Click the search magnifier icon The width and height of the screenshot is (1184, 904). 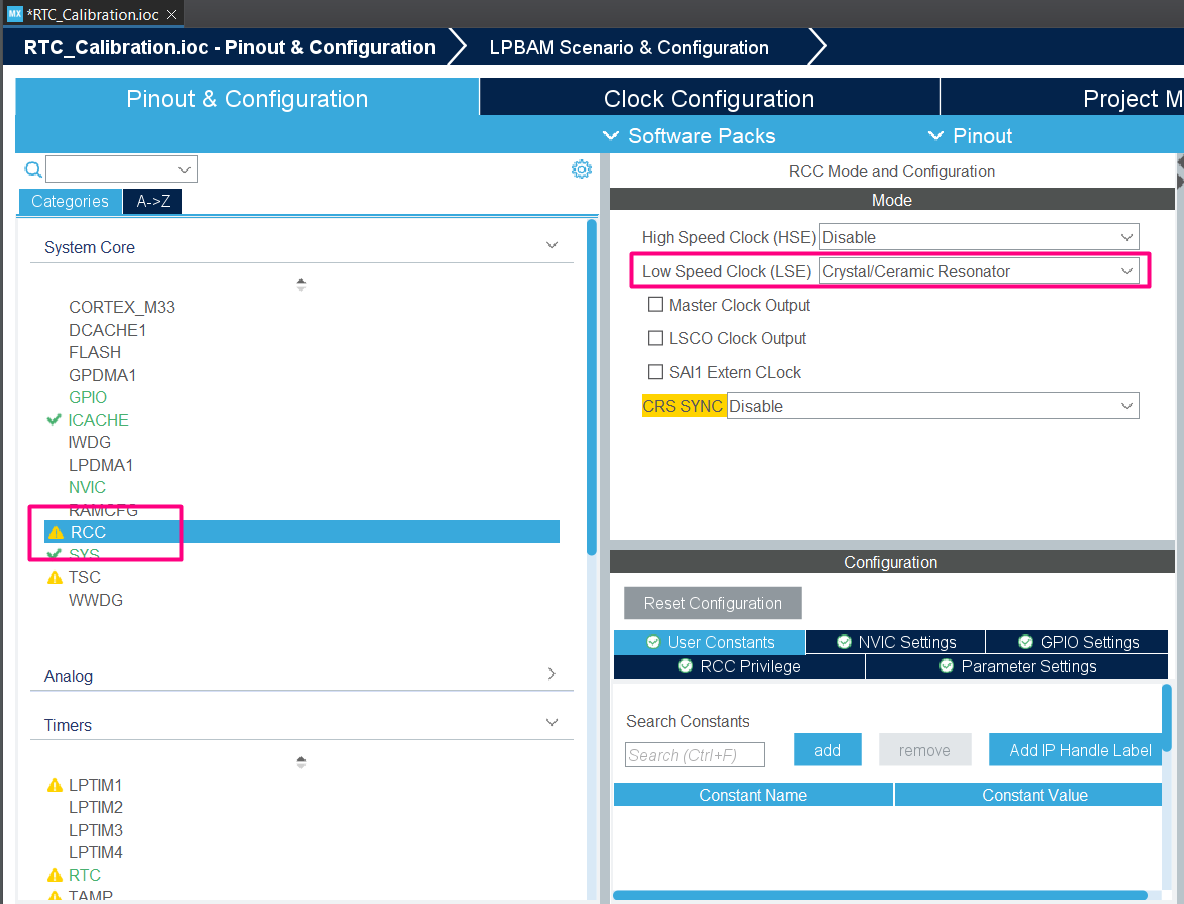coord(32,168)
